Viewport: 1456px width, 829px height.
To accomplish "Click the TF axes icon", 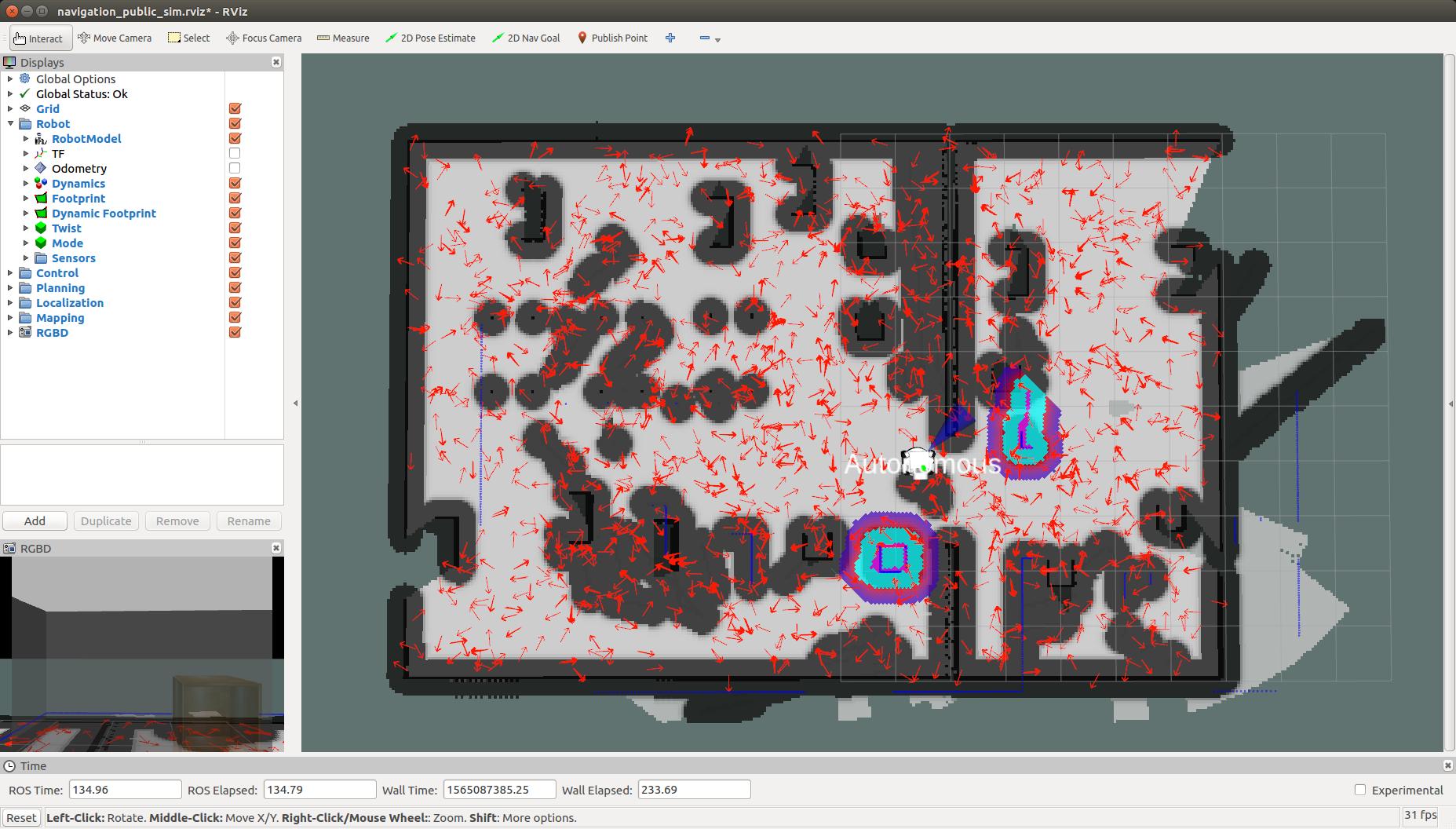I will pos(41,153).
